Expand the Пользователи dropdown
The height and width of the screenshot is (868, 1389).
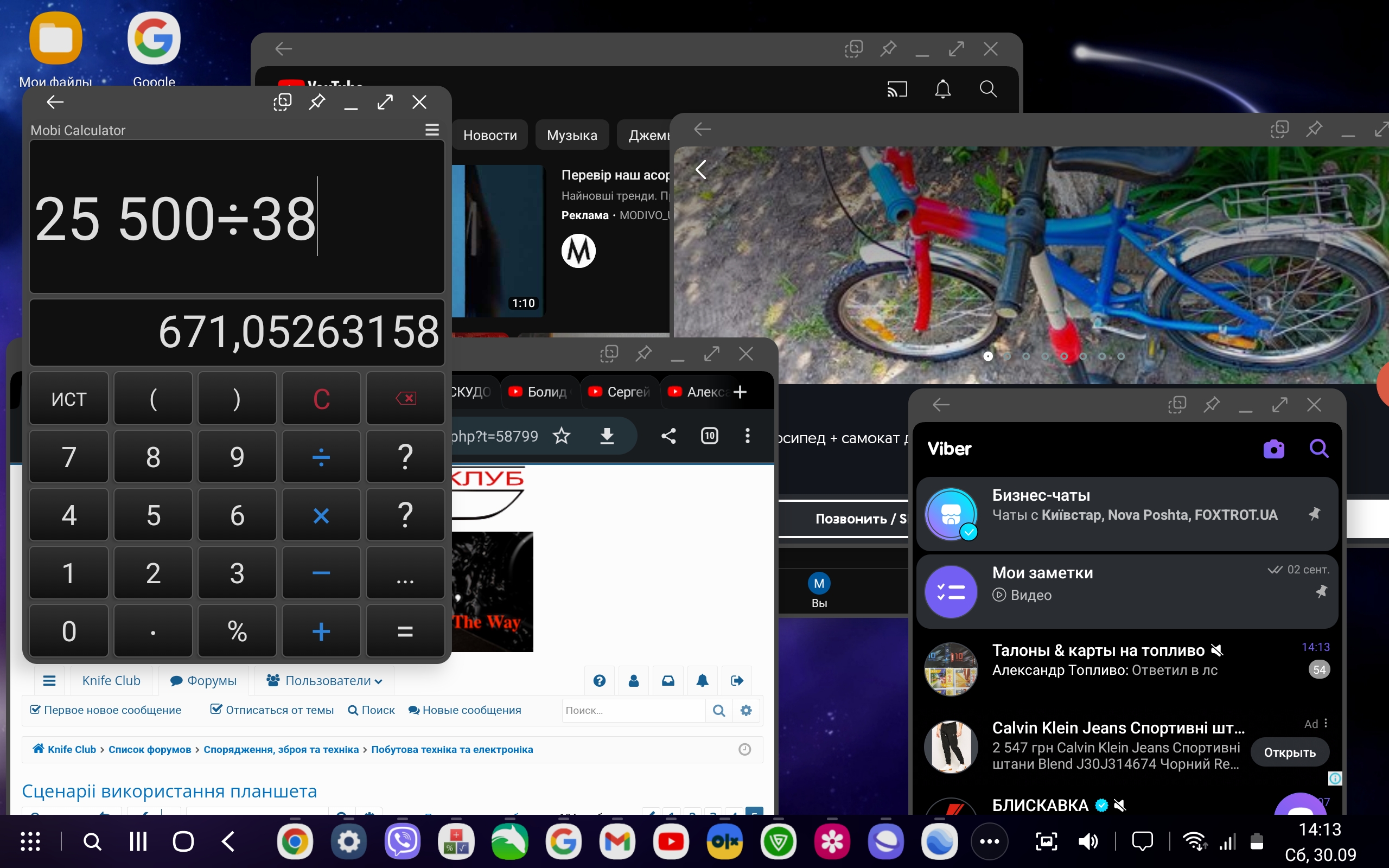[324, 680]
